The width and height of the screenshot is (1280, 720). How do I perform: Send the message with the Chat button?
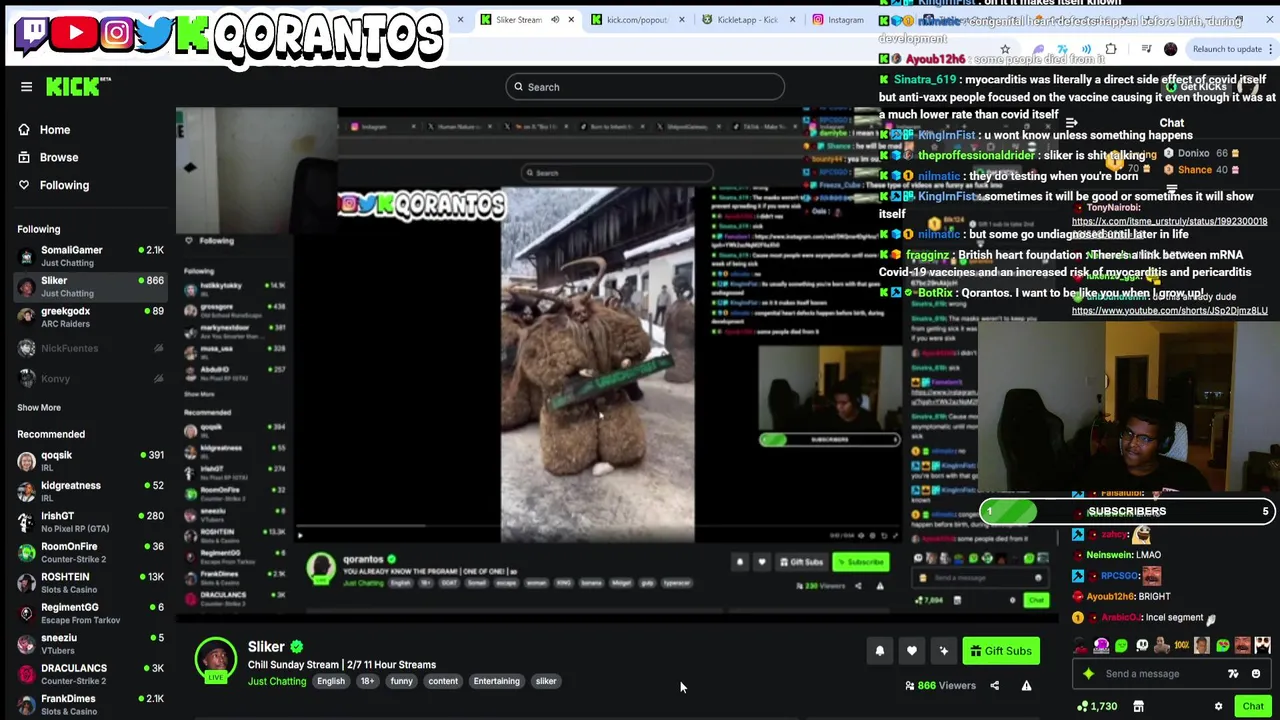click(1253, 707)
